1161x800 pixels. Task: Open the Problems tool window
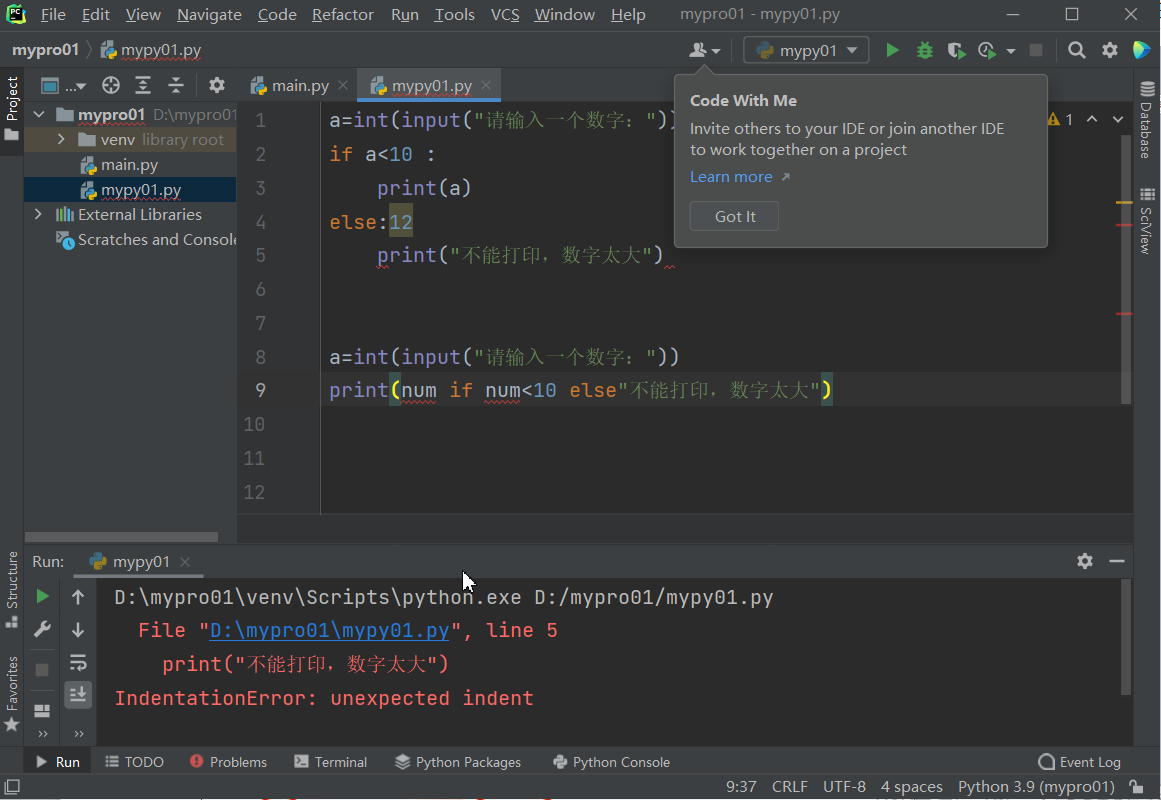(x=228, y=762)
